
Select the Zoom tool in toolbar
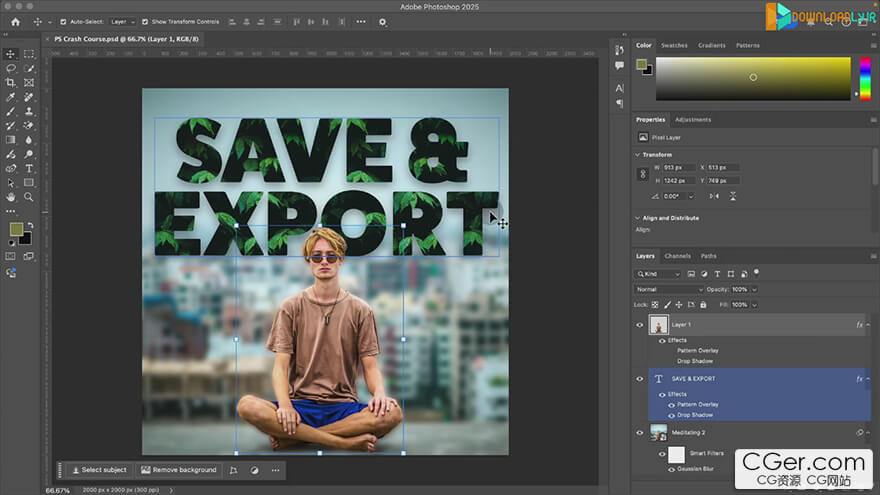click(29, 198)
